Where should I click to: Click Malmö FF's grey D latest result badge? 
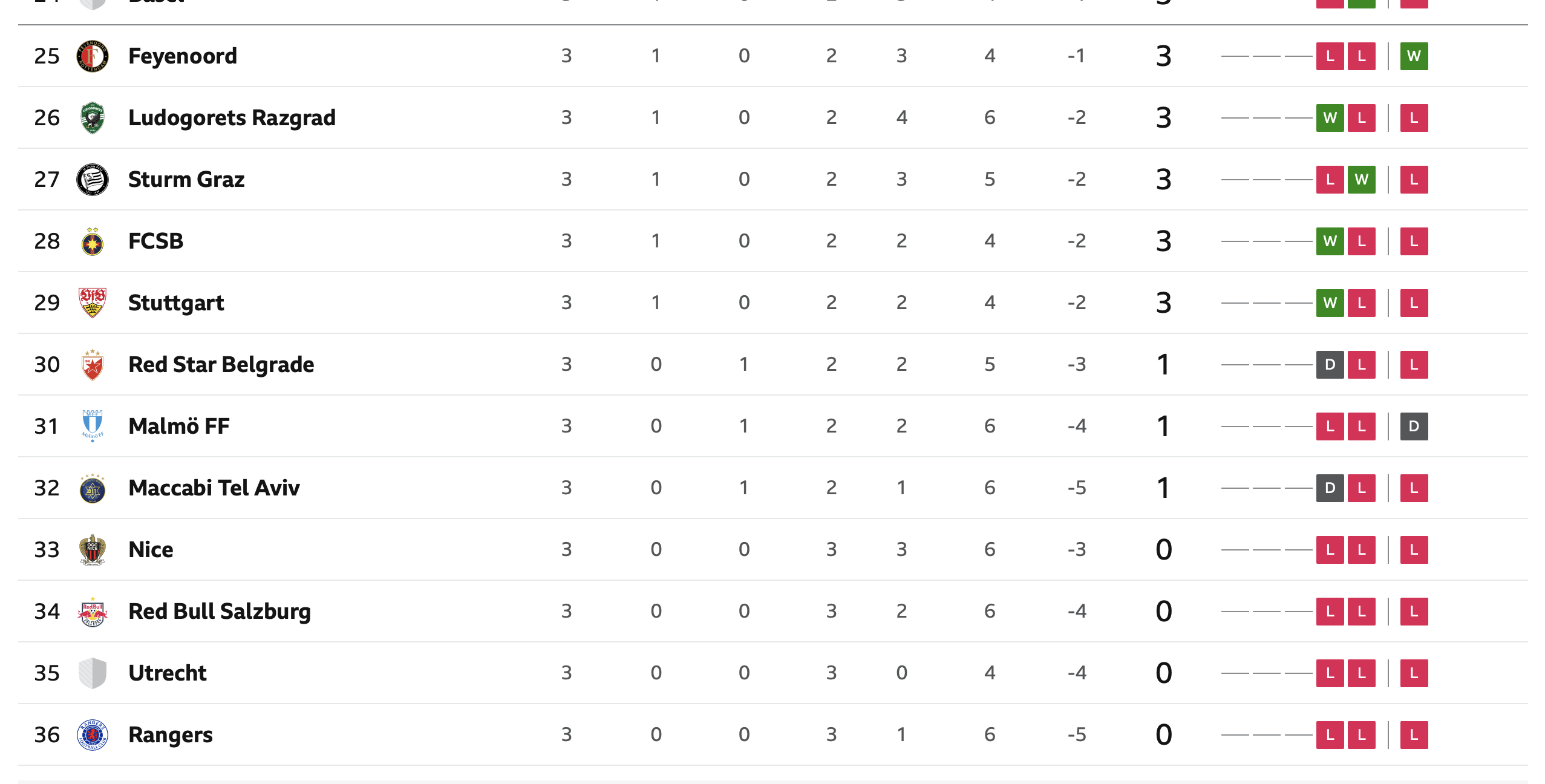[x=1414, y=426]
